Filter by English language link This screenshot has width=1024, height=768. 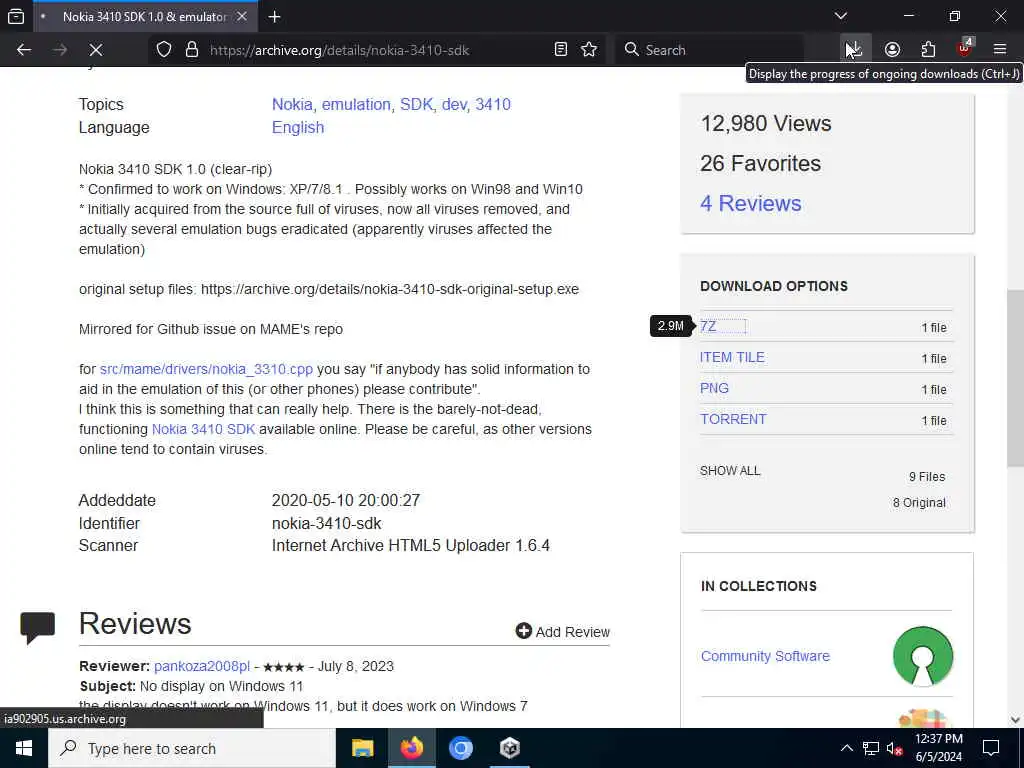[298, 127]
